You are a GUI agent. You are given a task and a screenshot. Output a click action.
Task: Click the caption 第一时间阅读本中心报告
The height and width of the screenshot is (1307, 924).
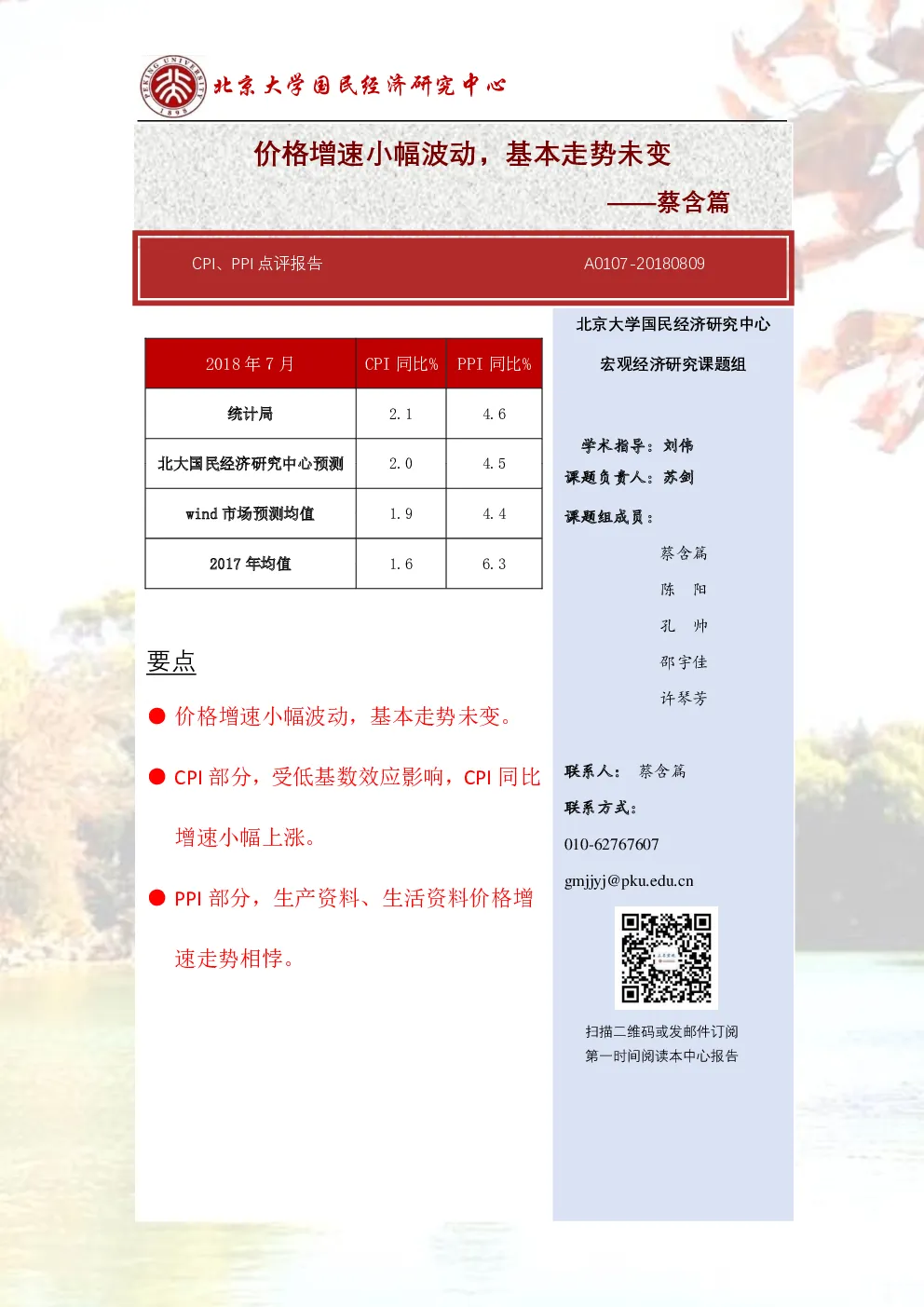[x=661, y=1056]
